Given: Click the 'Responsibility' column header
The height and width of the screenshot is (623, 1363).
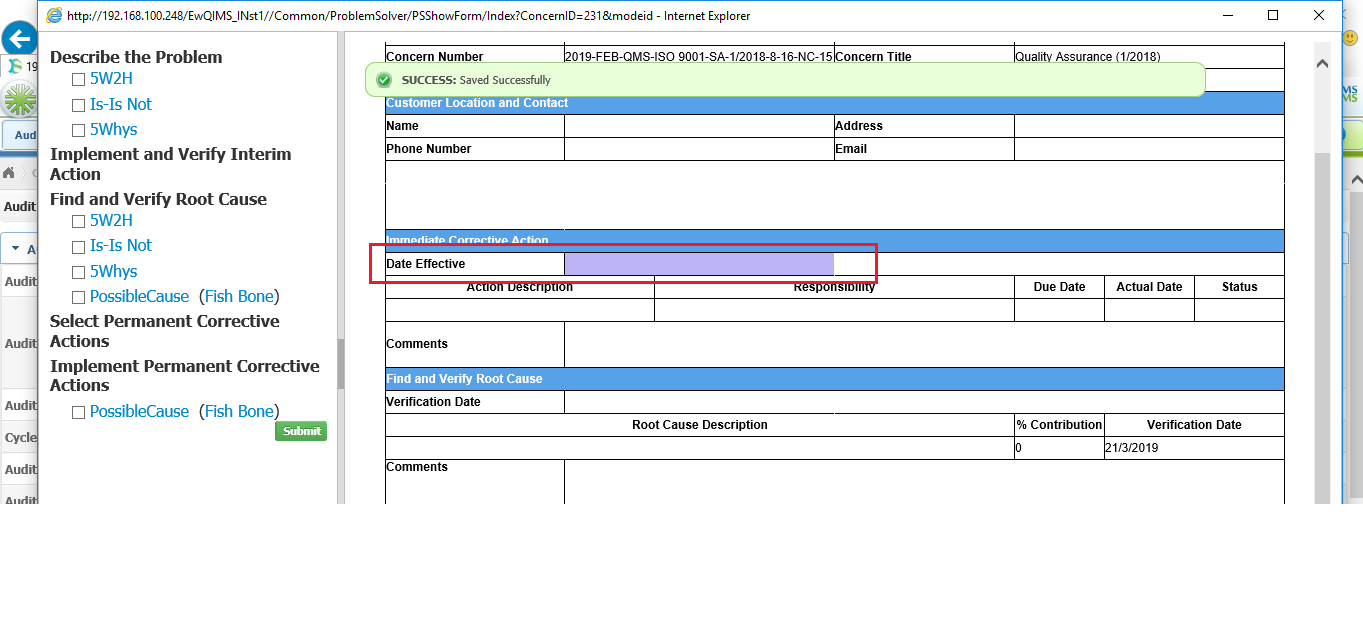Looking at the screenshot, I should point(834,287).
